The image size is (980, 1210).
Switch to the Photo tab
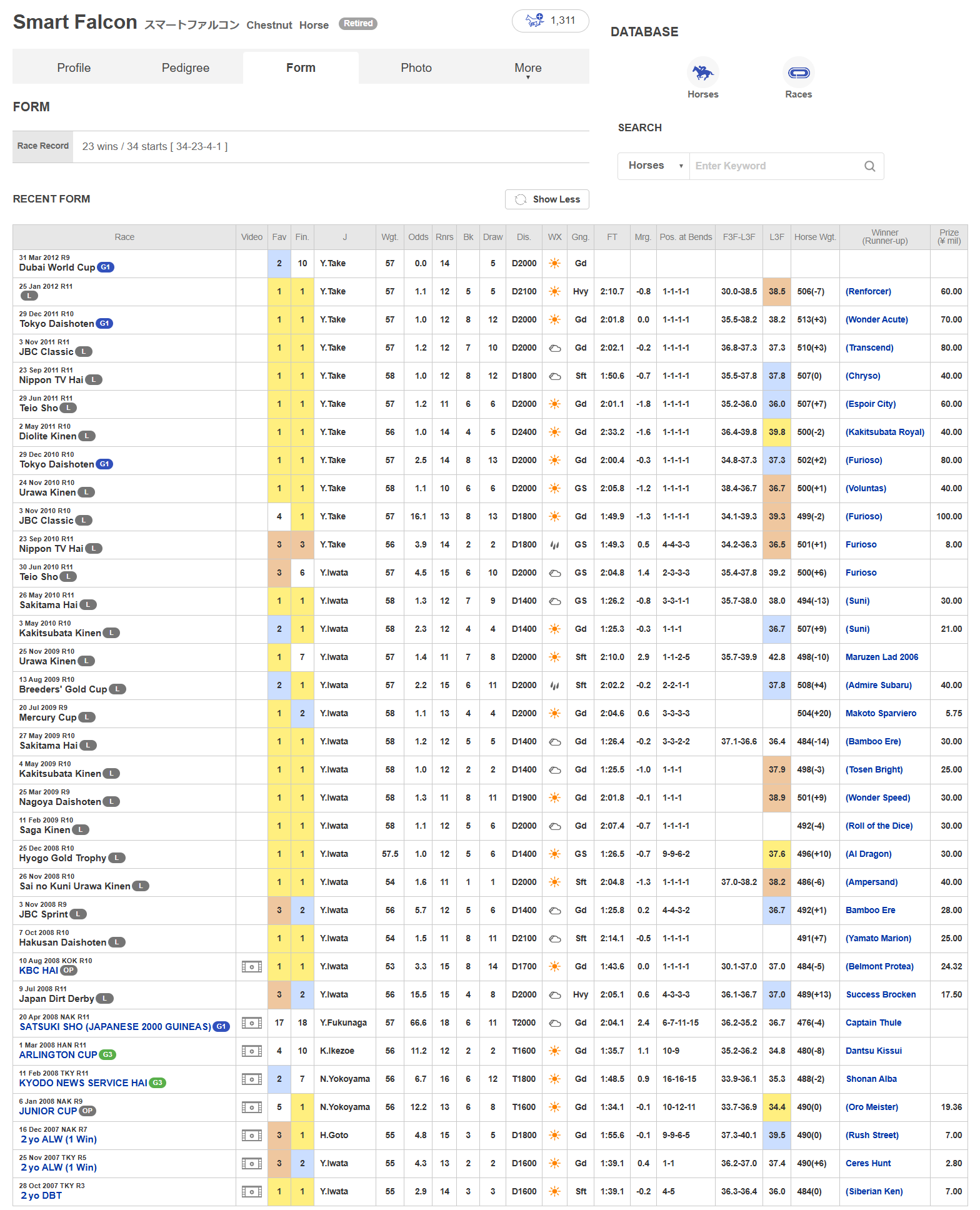(416, 68)
